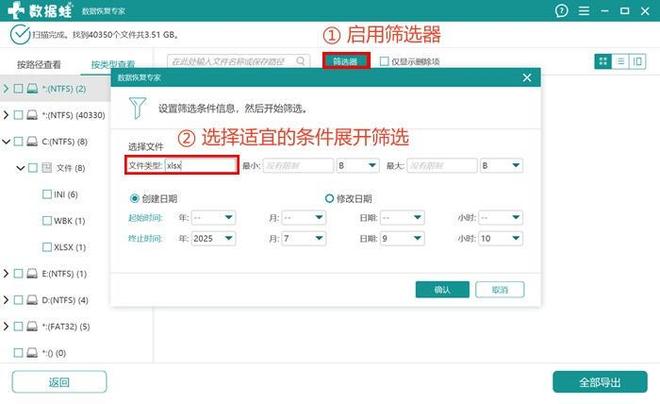Confirm filter with 确认 button

(x=442, y=290)
